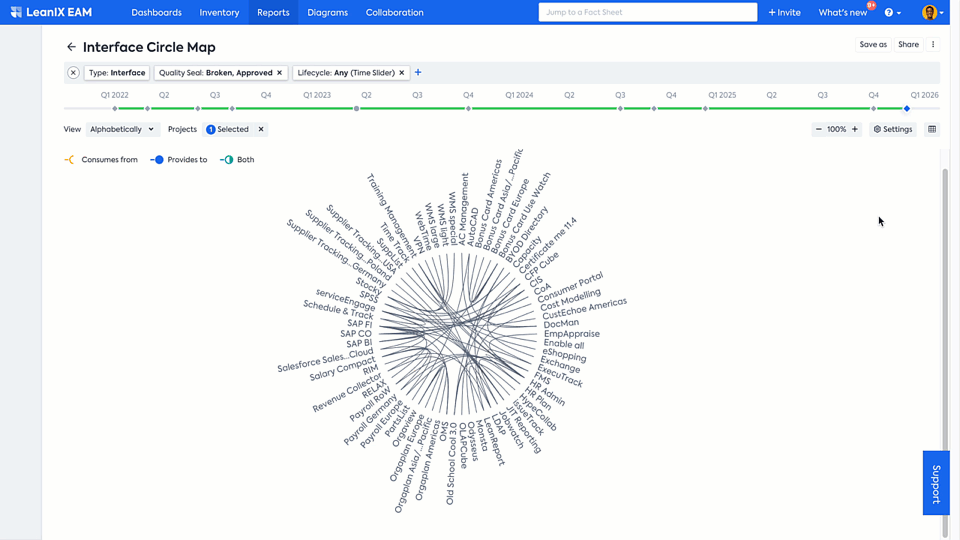Open the Support side tab
The image size is (960, 540).
click(x=936, y=483)
